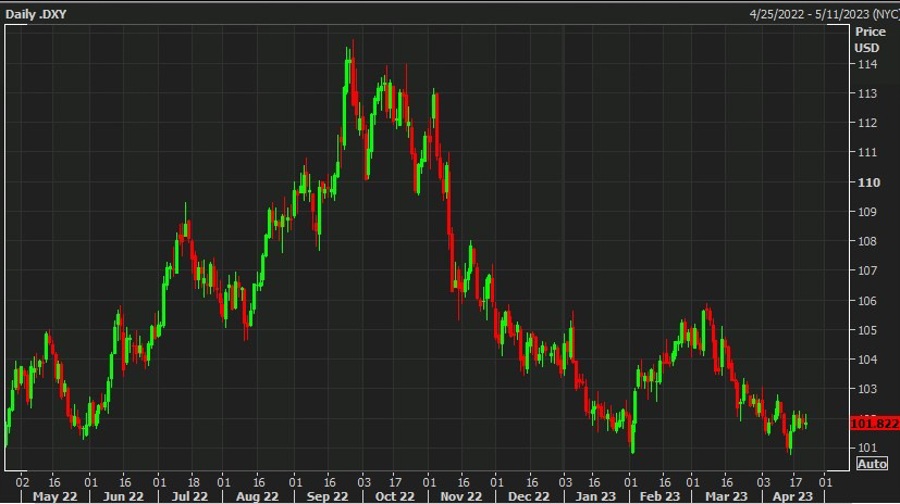Select the Oct 22 month label
The width and height of the screenshot is (900, 504).
(x=394, y=495)
